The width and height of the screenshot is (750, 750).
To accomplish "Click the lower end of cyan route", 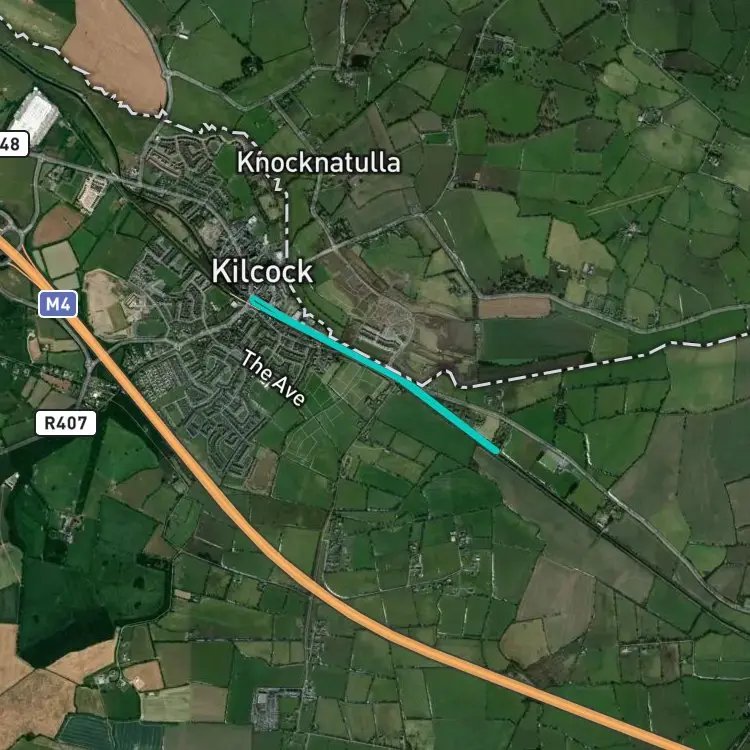I will pos(496,450).
